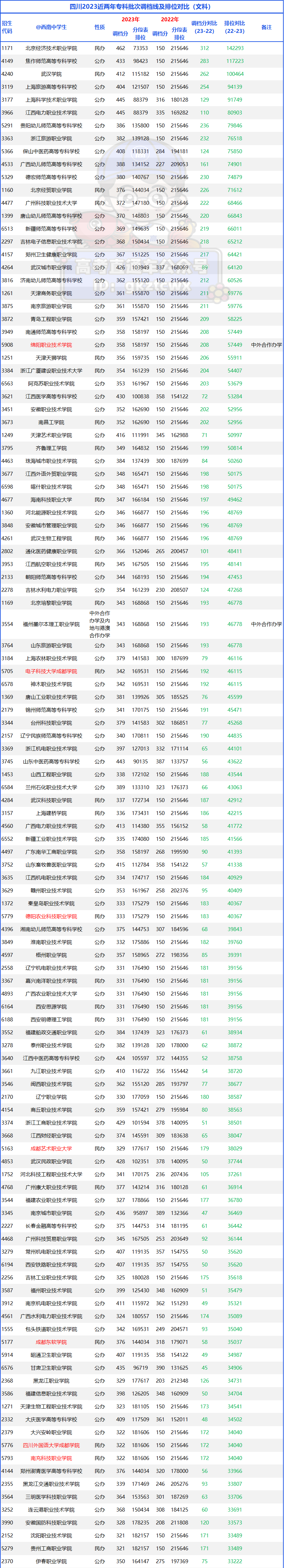
Task: Select school name '贵阳幼儿师范高等专科学校'
Action: coord(51,125)
